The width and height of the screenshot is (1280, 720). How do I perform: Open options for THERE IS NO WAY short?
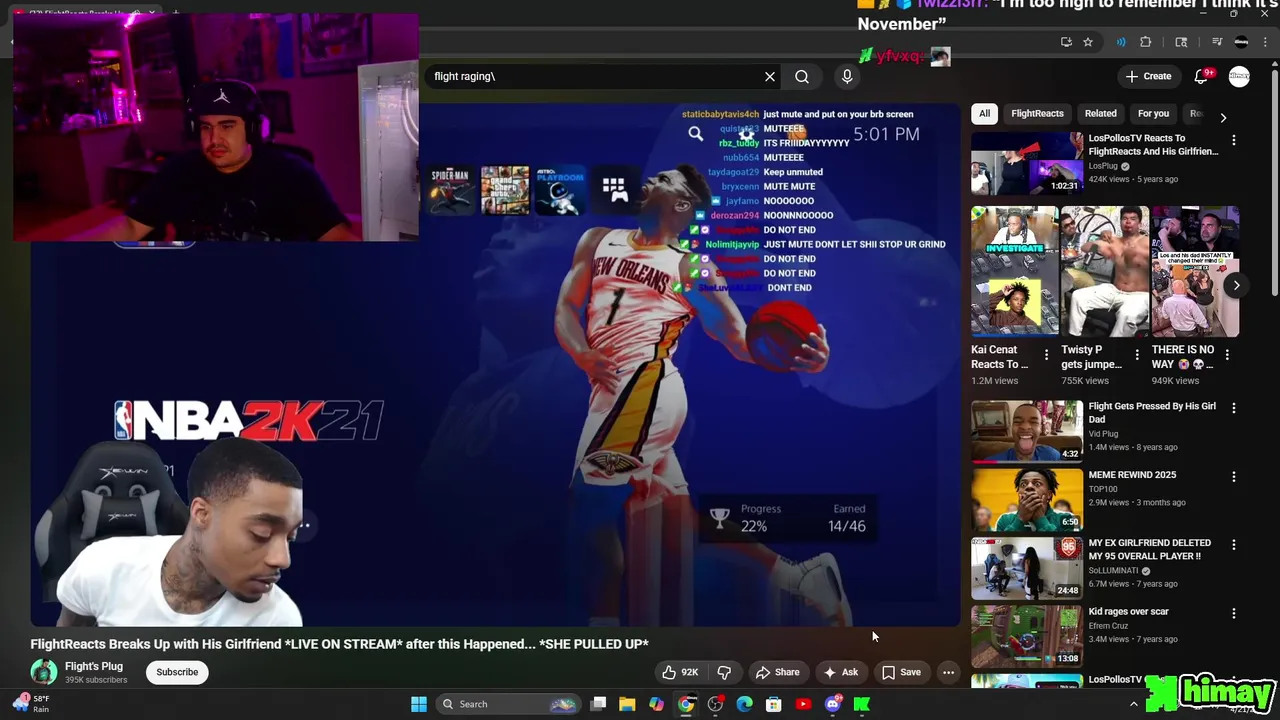pos(1227,355)
